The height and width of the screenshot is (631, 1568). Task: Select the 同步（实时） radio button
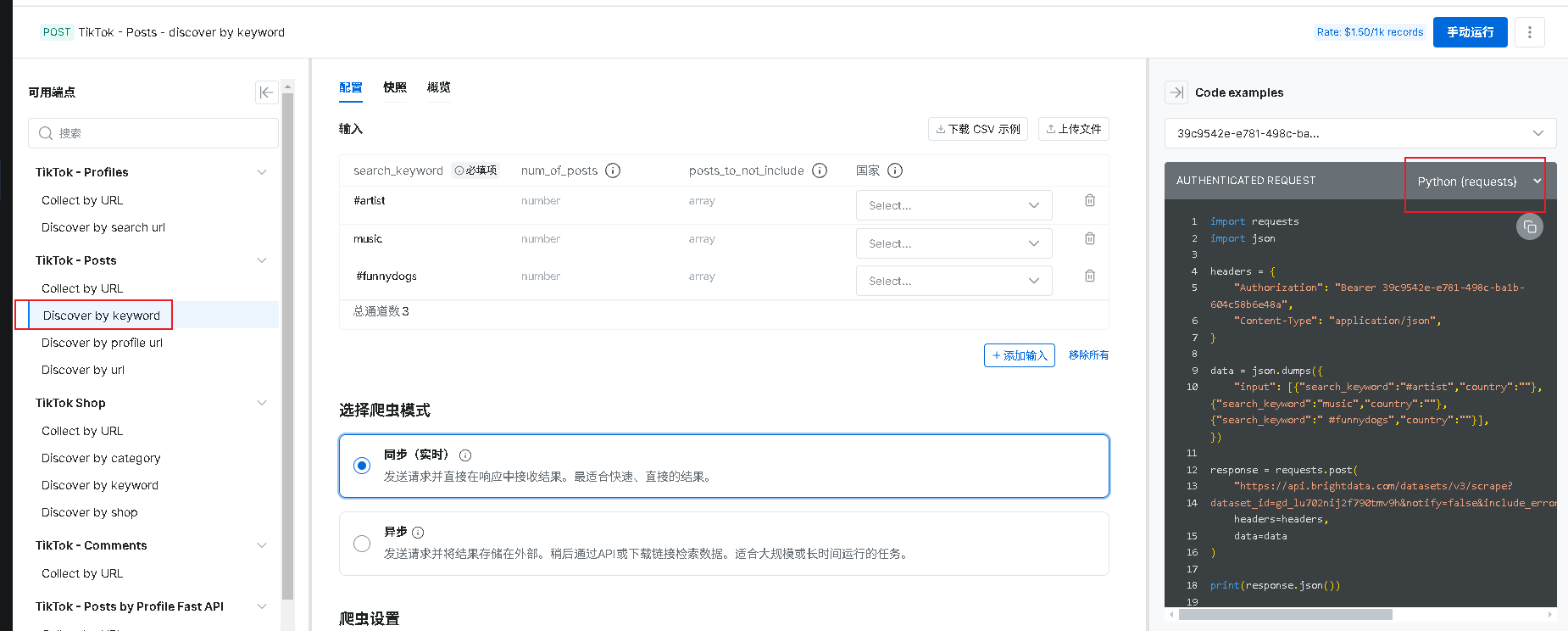pyautogui.click(x=362, y=466)
